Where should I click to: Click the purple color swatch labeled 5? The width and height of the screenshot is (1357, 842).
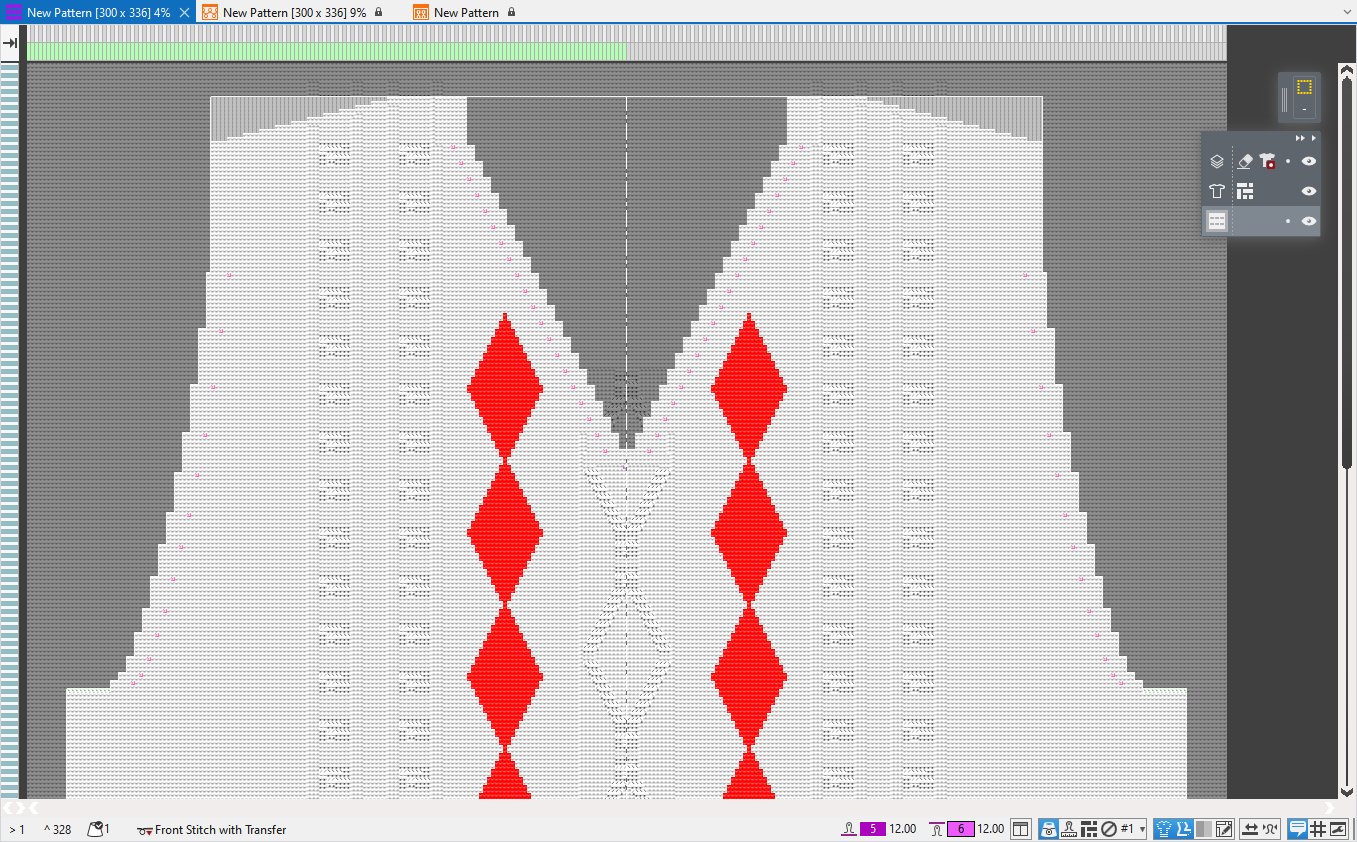[872, 829]
